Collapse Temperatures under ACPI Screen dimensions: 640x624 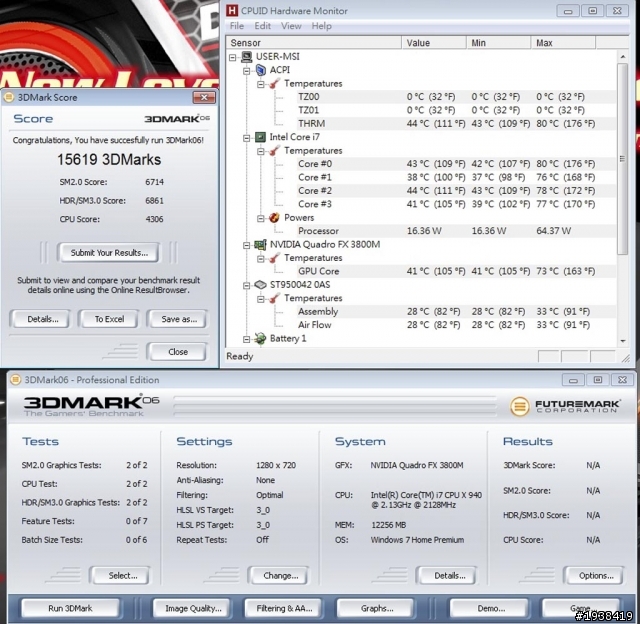click(x=261, y=84)
